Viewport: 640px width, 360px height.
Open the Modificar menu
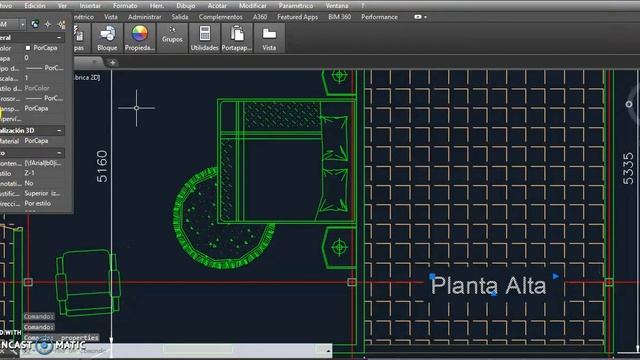click(253, 6)
